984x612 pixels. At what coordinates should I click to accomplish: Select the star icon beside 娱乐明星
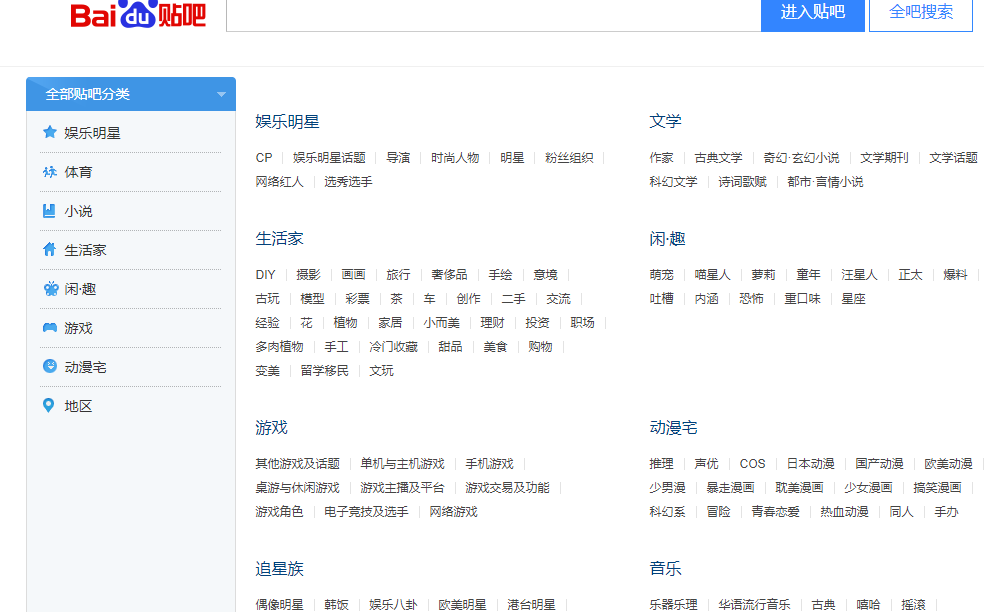click(48, 131)
